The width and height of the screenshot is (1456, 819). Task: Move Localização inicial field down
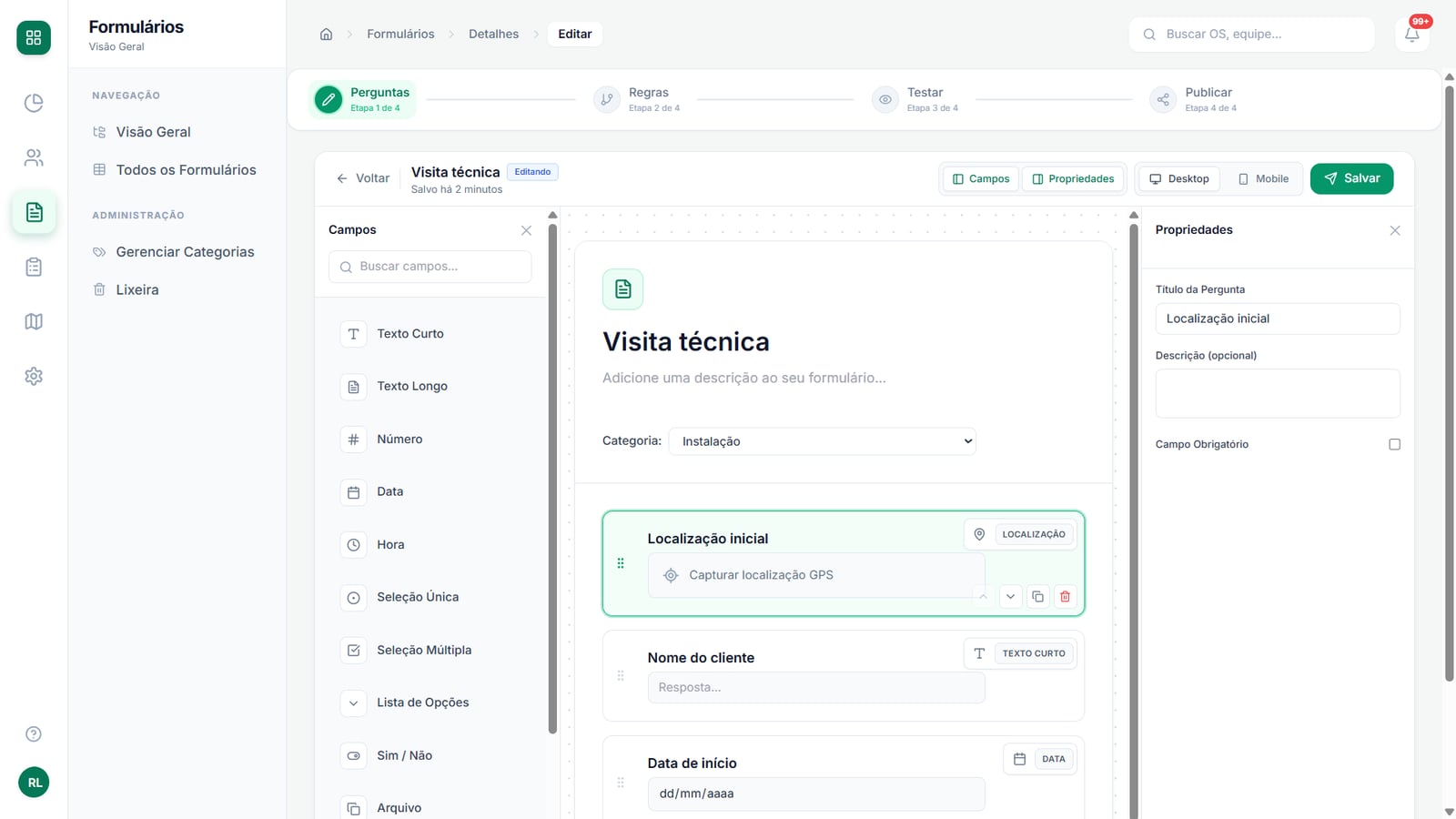coord(1010,597)
